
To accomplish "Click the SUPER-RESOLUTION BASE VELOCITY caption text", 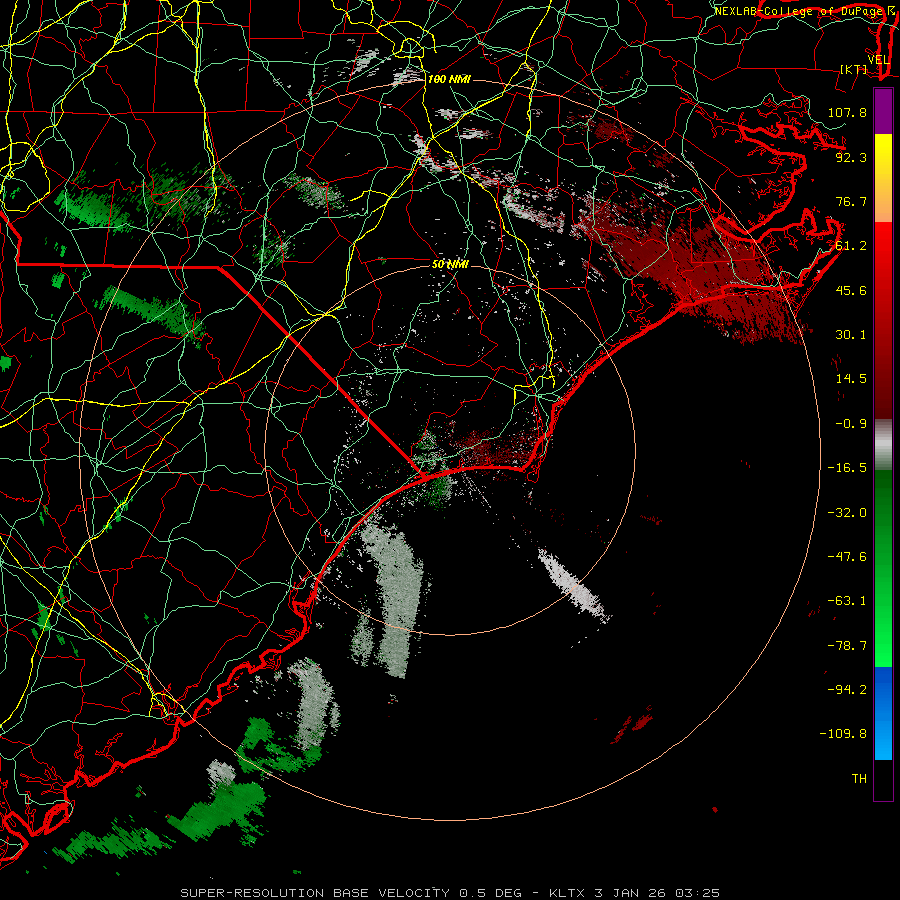I will coord(315,893).
